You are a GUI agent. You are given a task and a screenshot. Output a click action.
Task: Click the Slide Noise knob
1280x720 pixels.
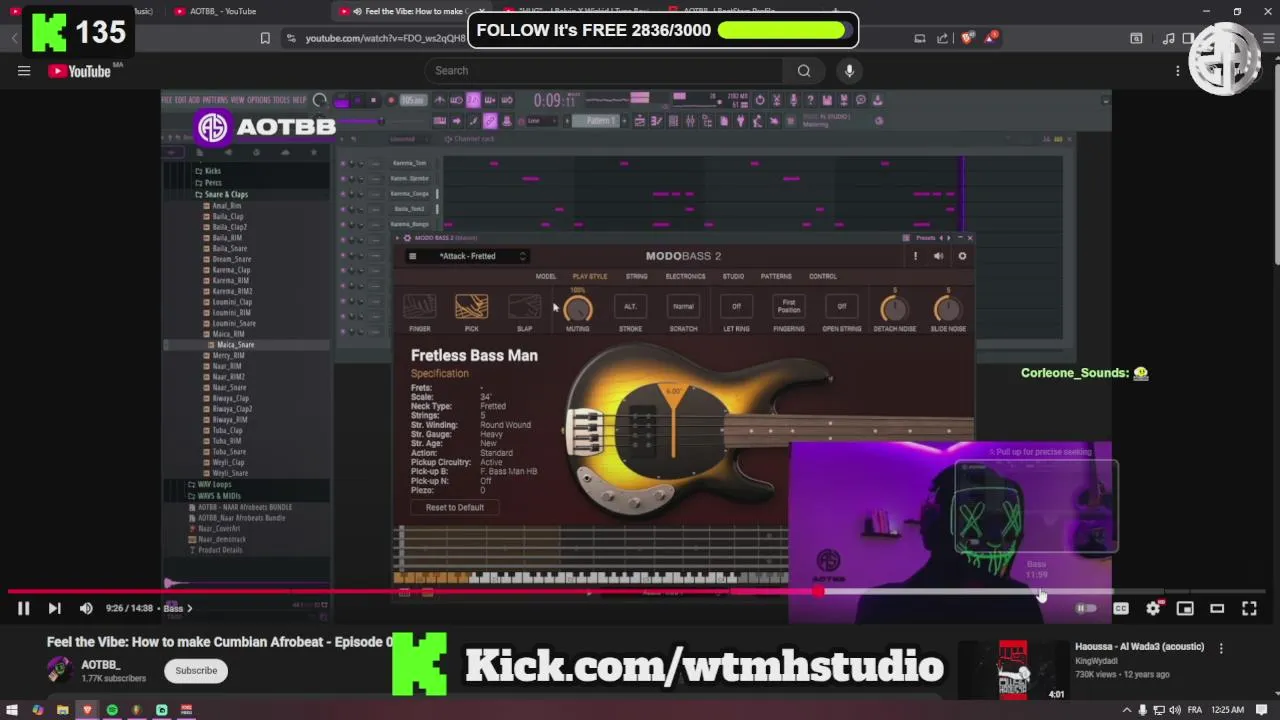pyautogui.click(x=947, y=309)
